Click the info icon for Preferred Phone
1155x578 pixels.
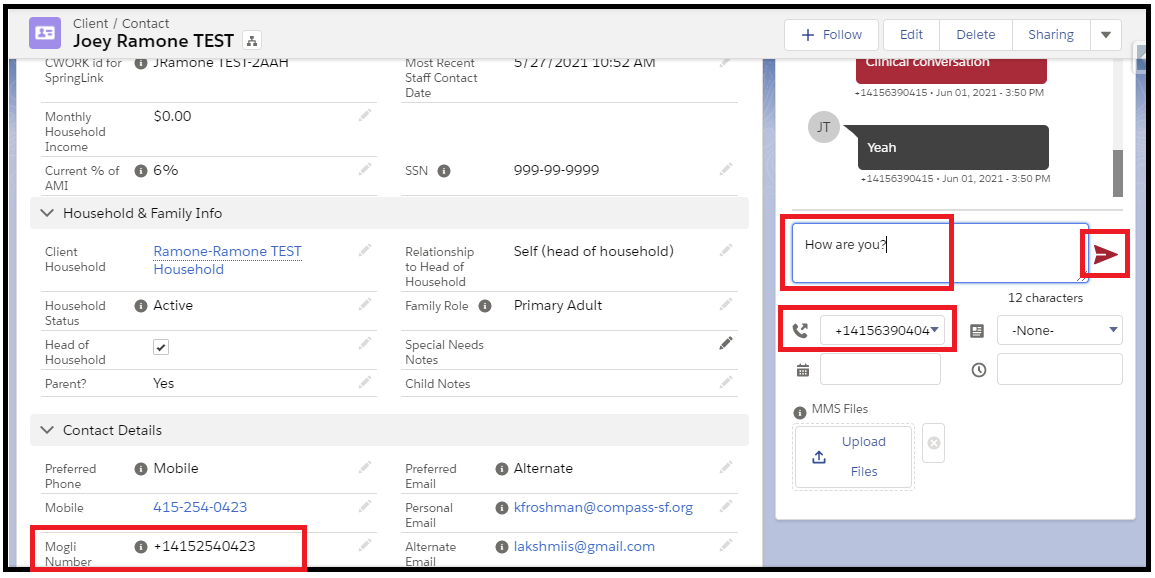(x=141, y=468)
